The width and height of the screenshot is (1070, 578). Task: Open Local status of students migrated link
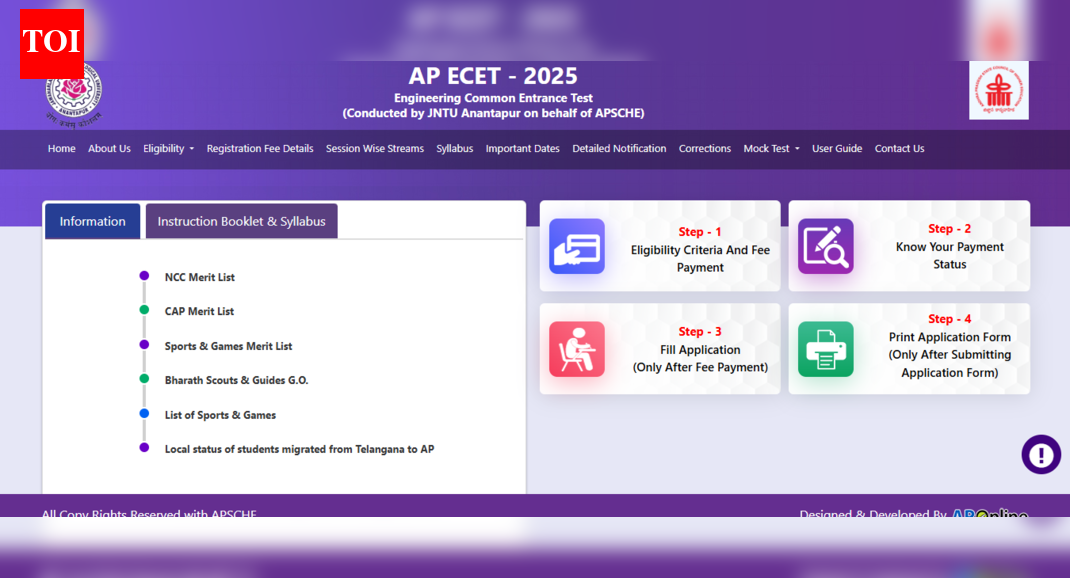click(x=299, y=449)
